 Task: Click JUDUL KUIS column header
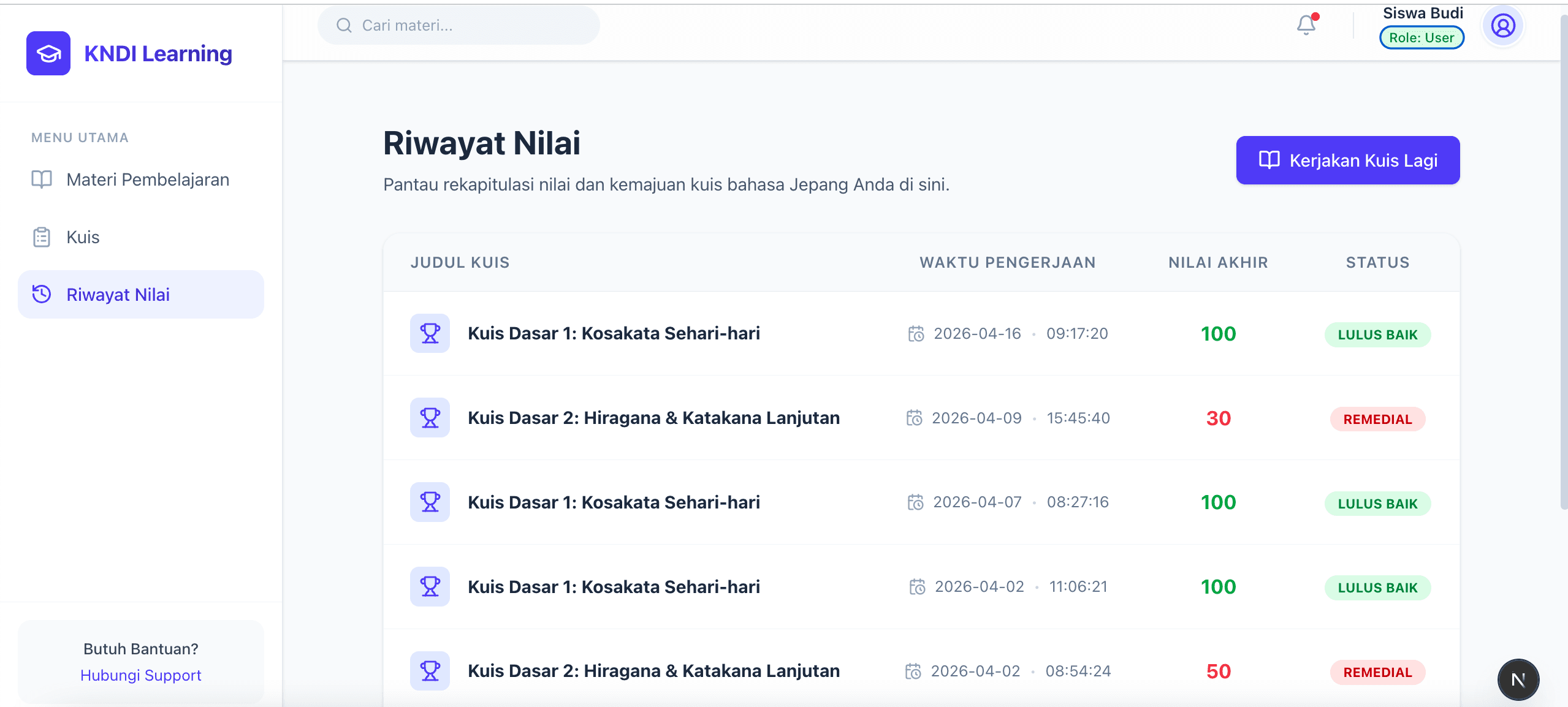tap(460, 262)
